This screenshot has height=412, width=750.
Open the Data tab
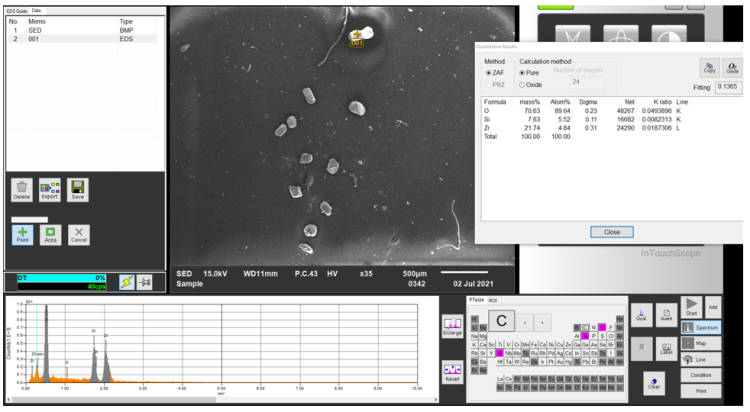coord(36,10)
